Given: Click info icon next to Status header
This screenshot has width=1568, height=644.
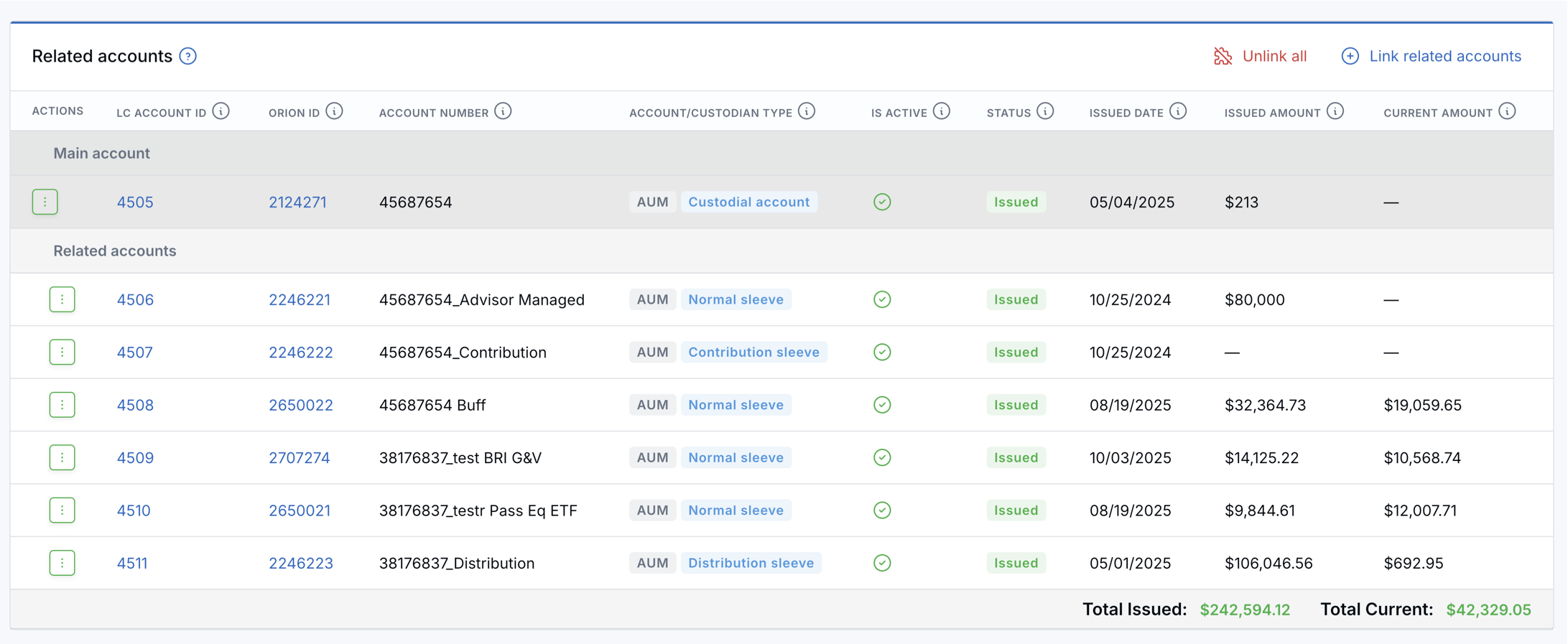Looking at the screenshot, I should point(1046,111).
